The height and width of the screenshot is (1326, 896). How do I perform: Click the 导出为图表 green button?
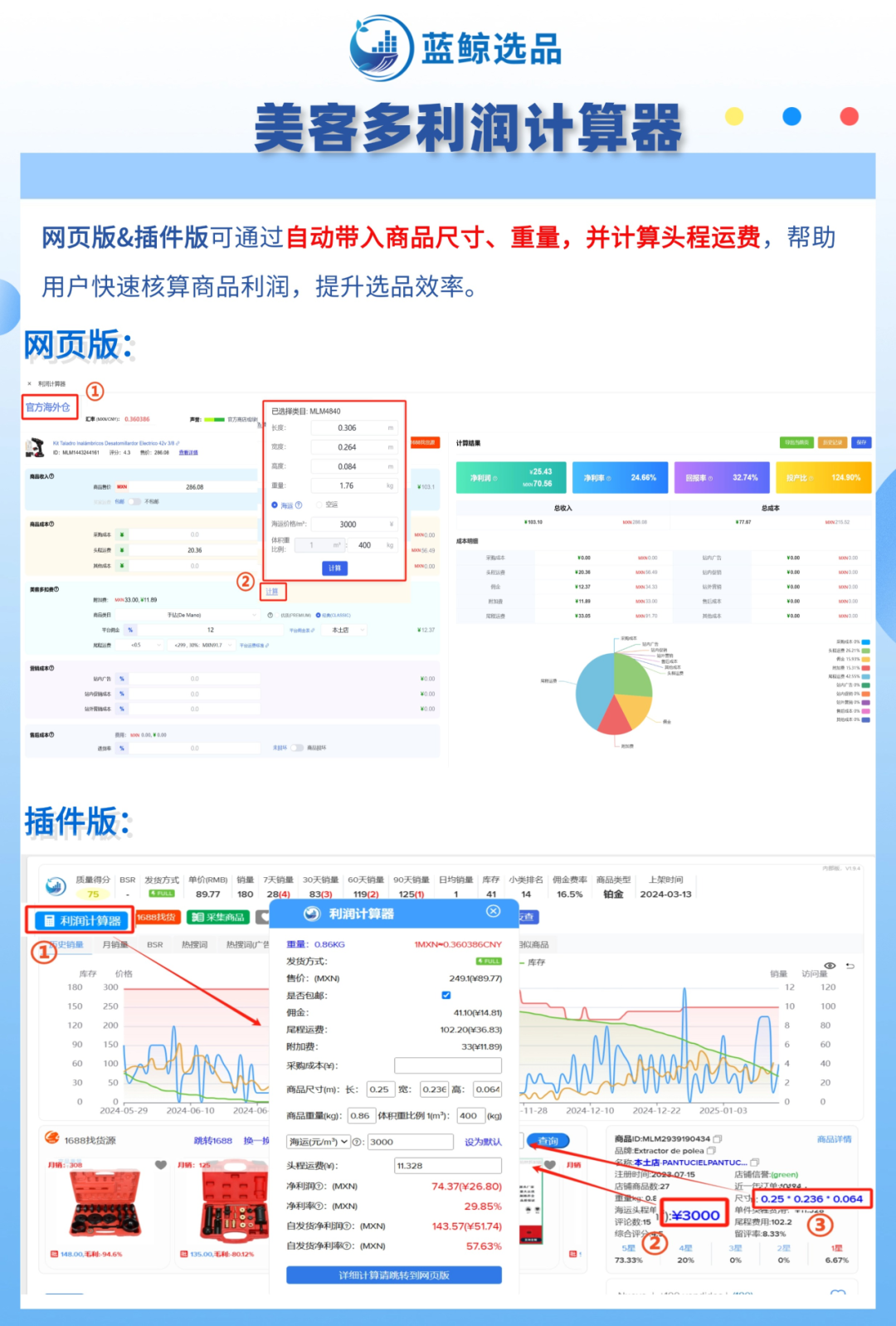coord(796,442)
